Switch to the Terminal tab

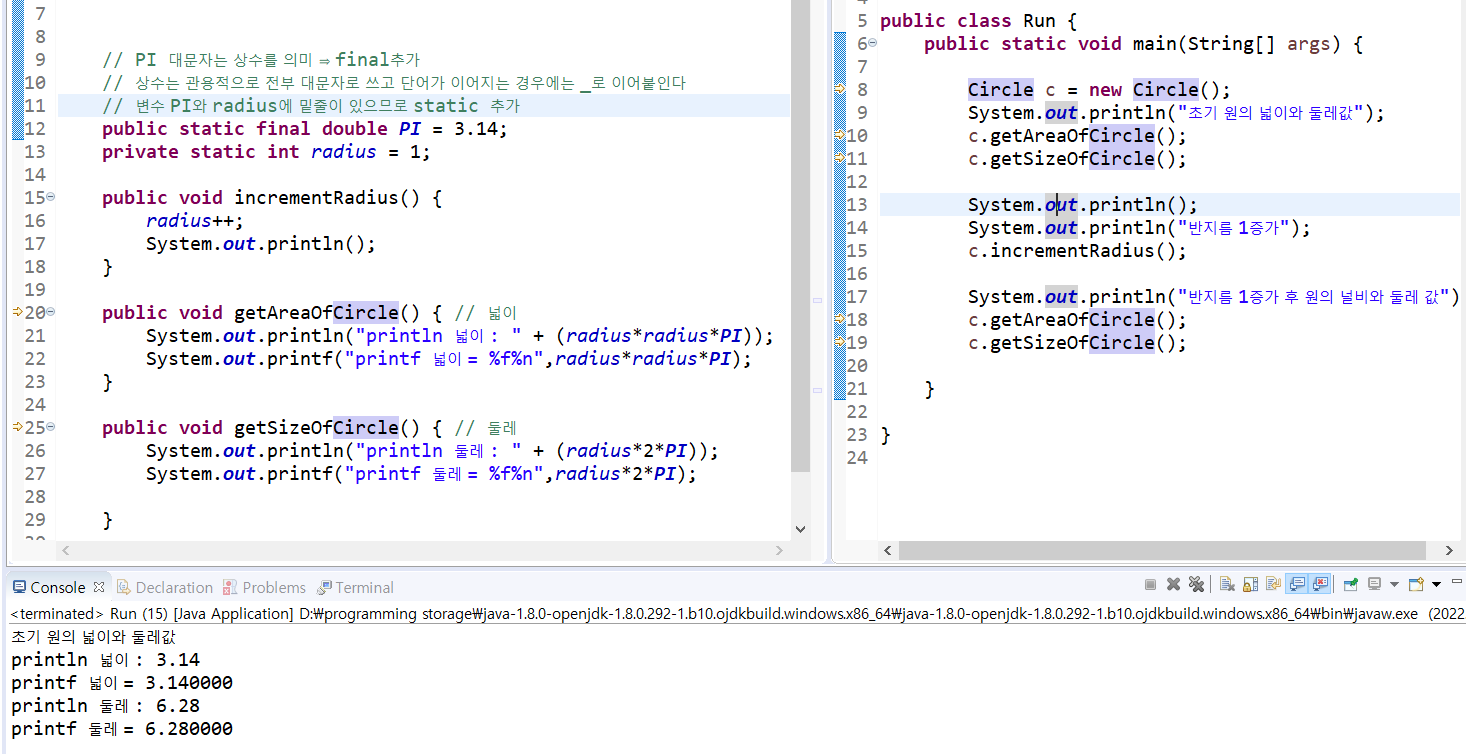coord(355,587)
